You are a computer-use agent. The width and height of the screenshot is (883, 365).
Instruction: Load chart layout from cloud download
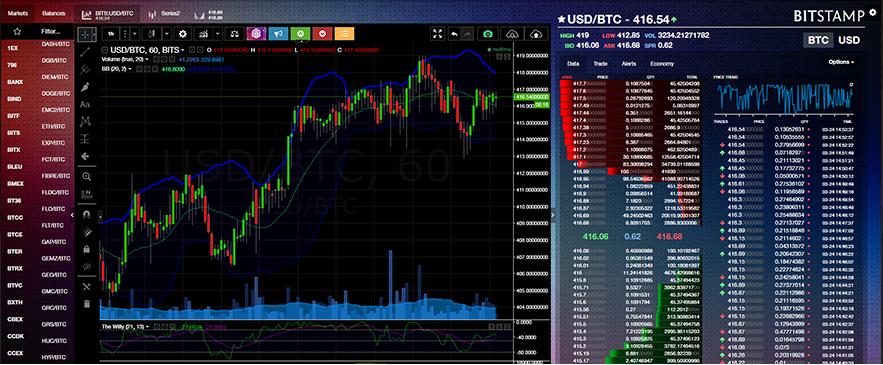(512, 34)
